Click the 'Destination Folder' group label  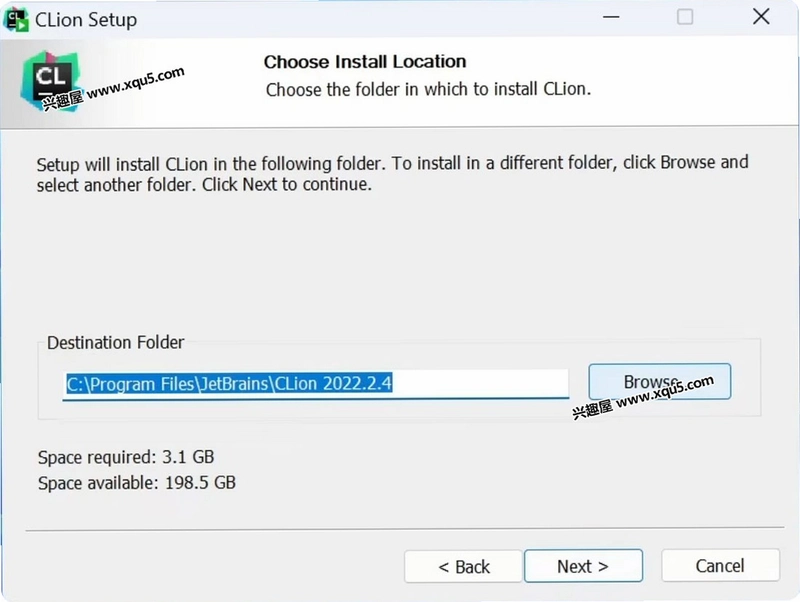click(x=115, y=342)
